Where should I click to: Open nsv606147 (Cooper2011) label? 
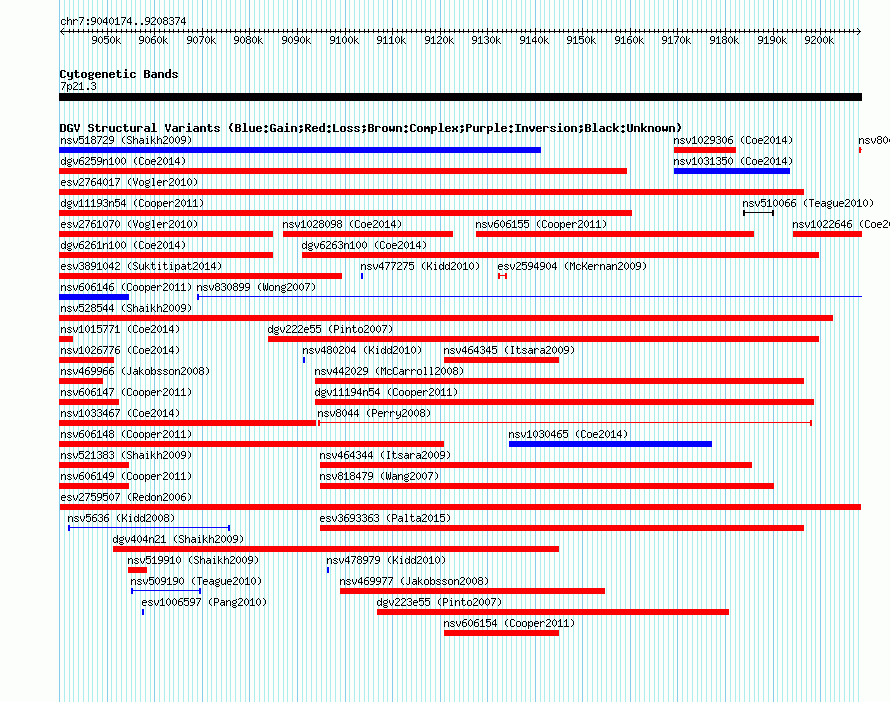(126, 392)
